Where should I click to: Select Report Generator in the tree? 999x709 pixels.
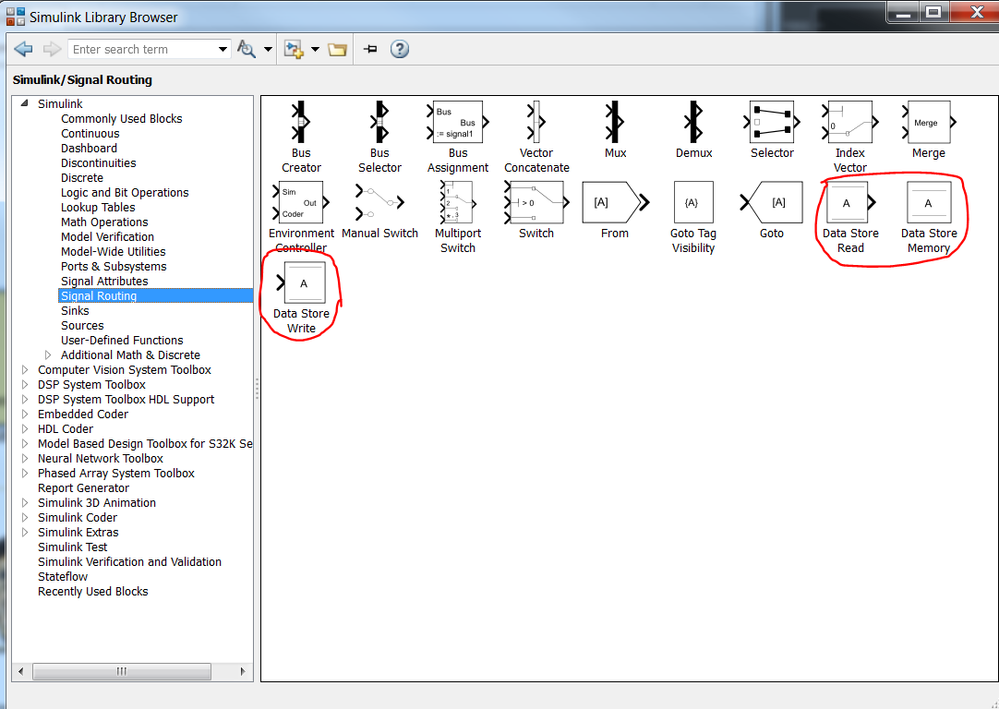pyautogui.click(x=83, y=488)
